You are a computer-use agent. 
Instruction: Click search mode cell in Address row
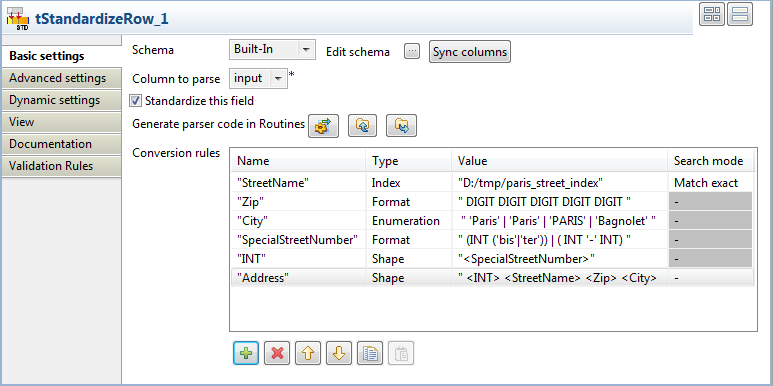coord(711,278)
